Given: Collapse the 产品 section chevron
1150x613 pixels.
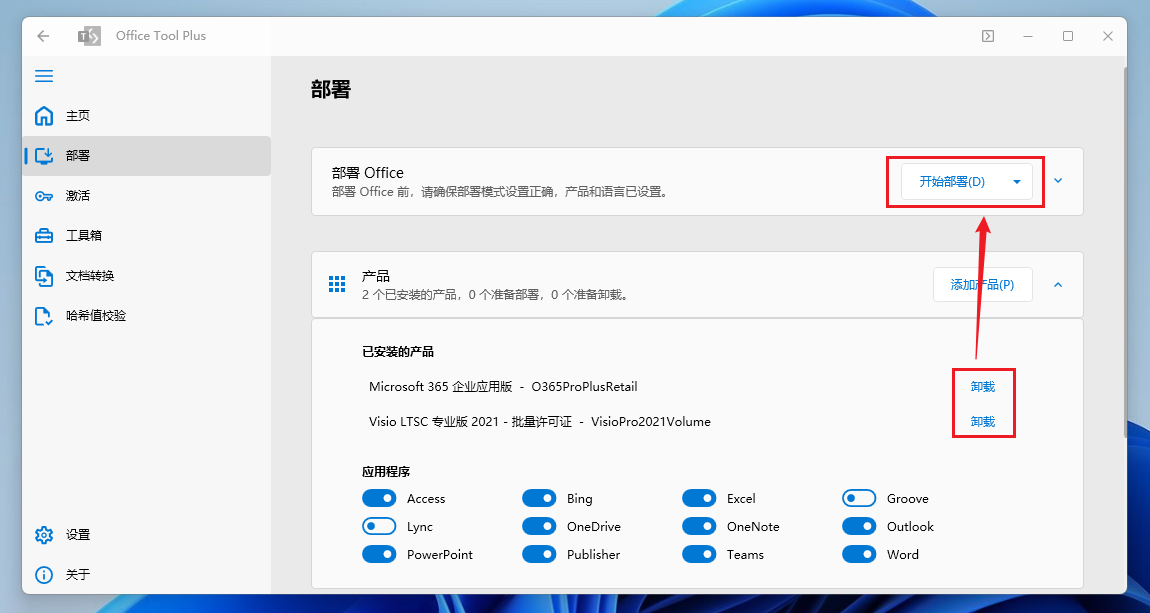Looking at the screenshot, I should point(1058,285).
